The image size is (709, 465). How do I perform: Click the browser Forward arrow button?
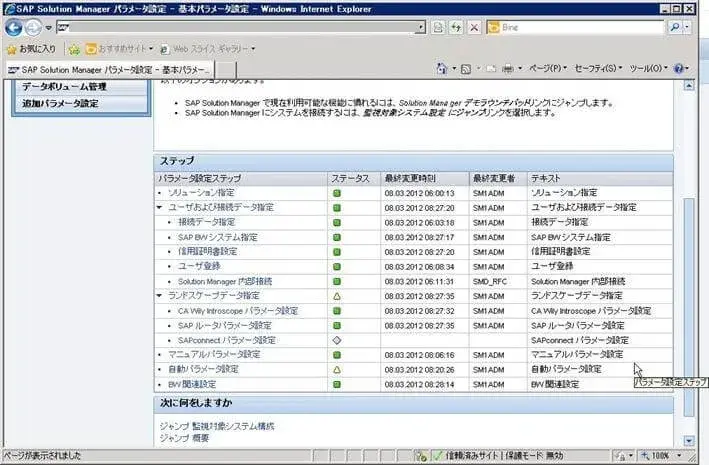tap(33, 28)
